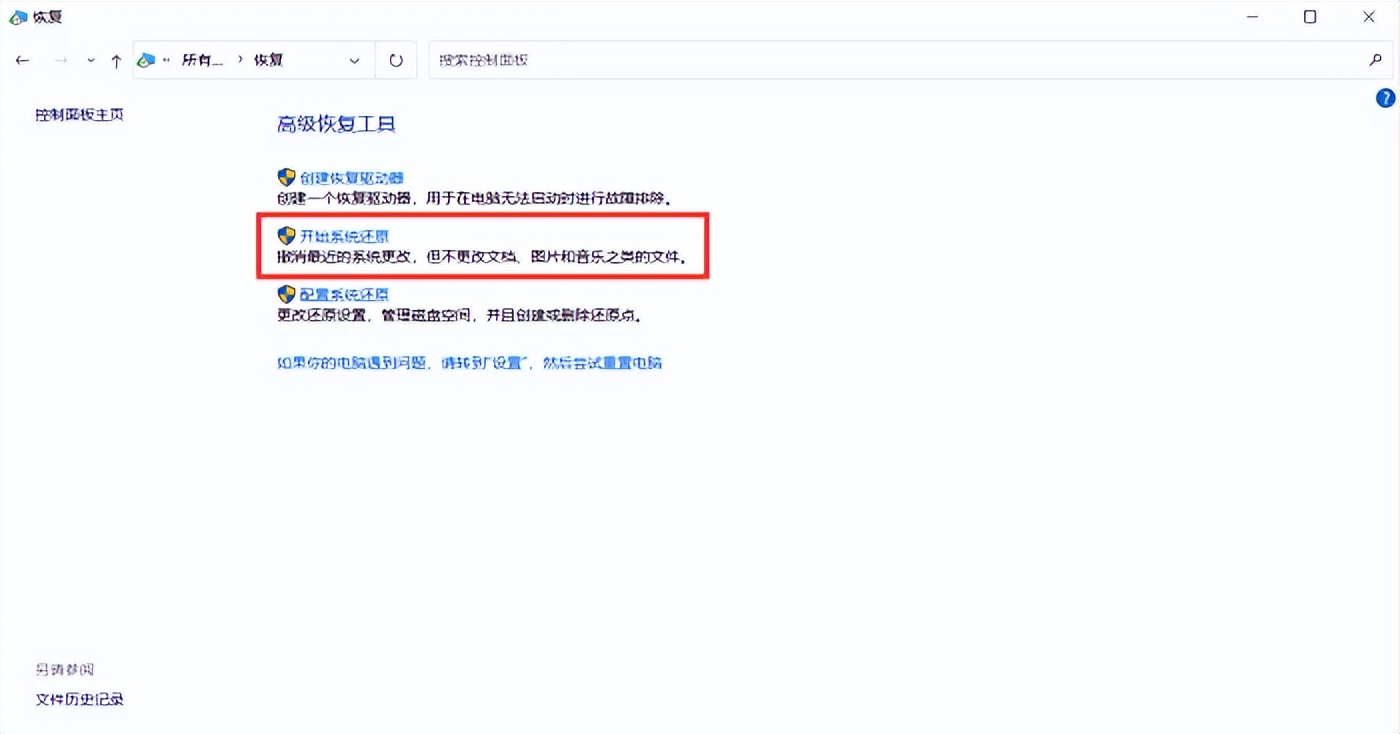This screenshot has width=1400, height=734.
Task: Click the Control Panel icon in the breadcrumb bar
Action: tap(146, 60)
